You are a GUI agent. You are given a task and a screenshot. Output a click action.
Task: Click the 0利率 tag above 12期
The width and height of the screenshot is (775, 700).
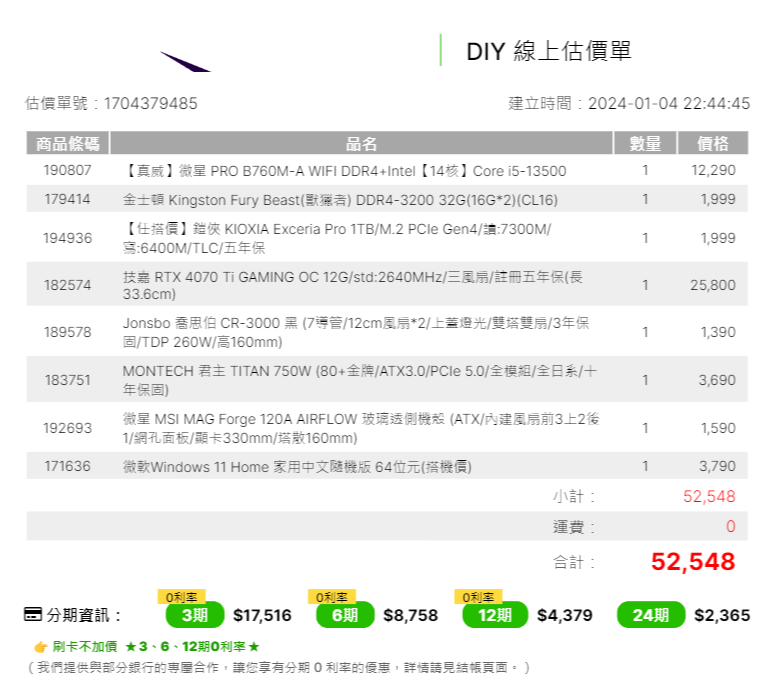(478, 597)
